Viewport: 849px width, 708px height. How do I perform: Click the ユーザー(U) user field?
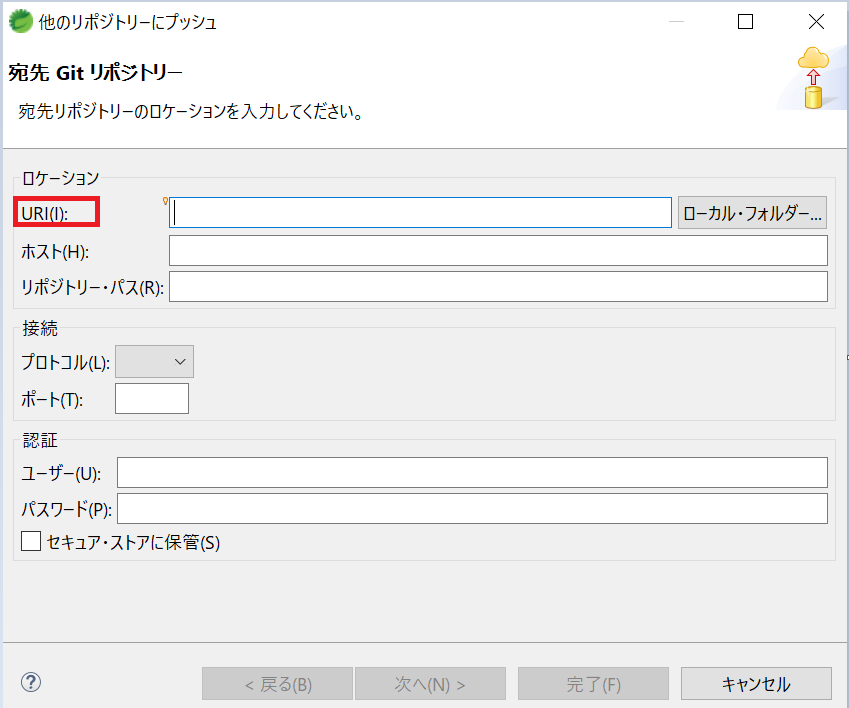click(x=472, y=472)
